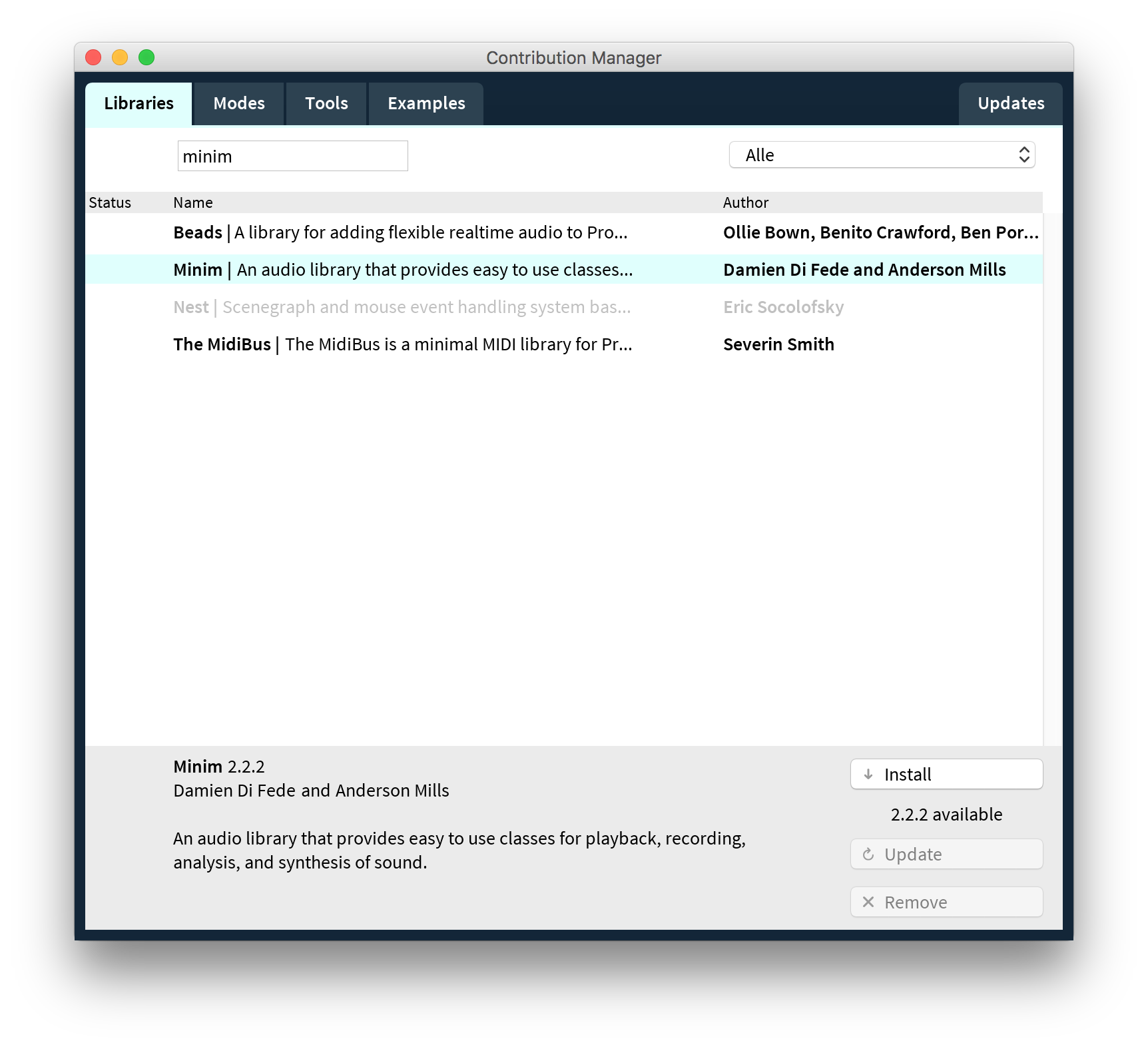Minimize the Contribution Manager window
The height and width of the screenshot is (1047, 1148).
pos(120,57)
